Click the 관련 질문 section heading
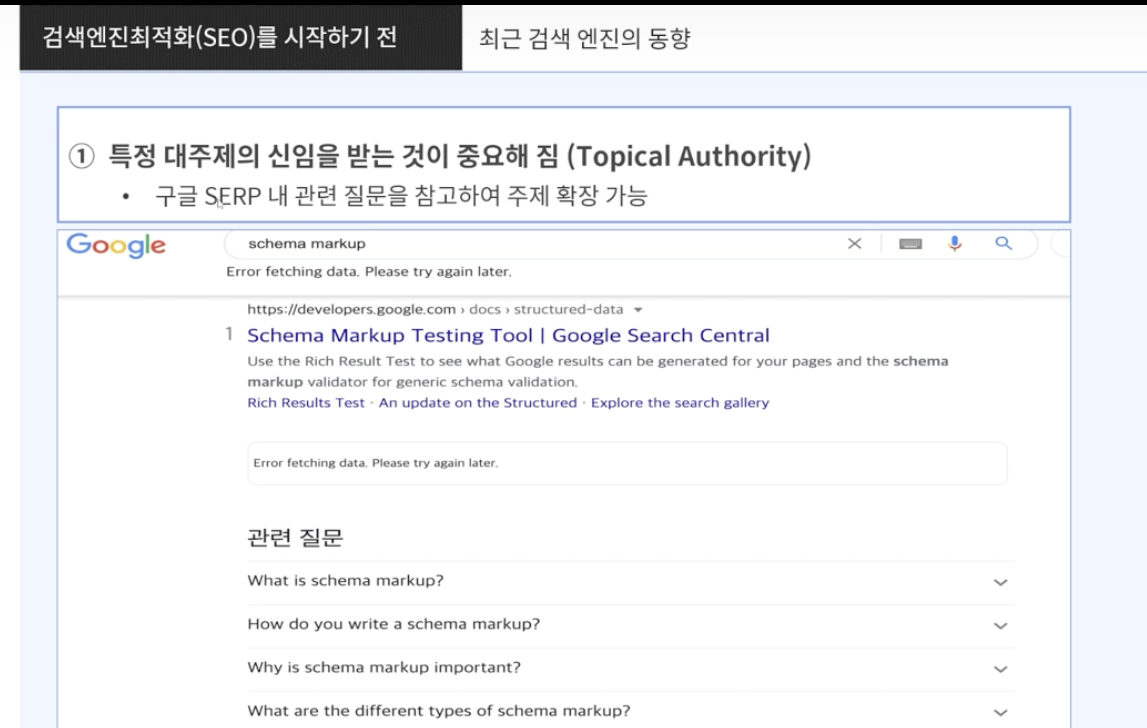This screenshot has width=1147, height=728. pos(295,538)
